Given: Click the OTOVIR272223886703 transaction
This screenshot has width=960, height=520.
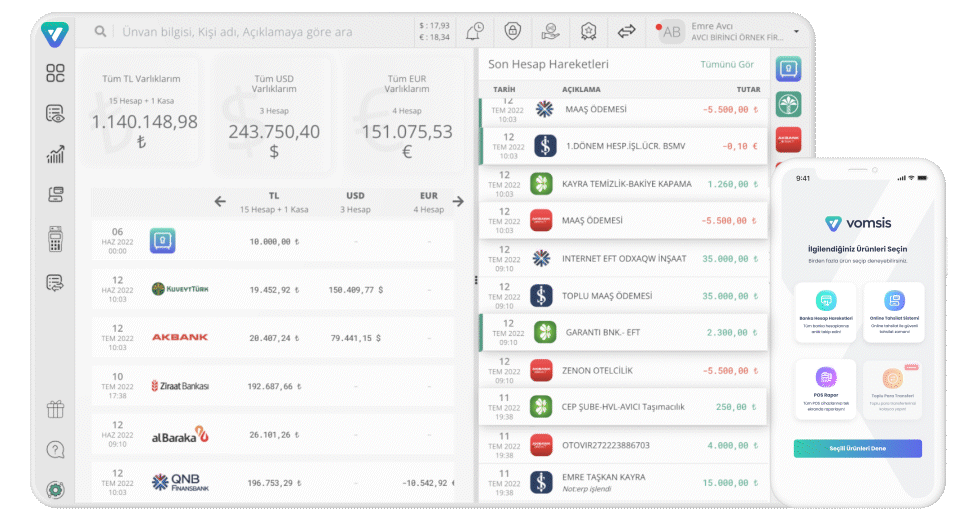Looking at the screenshot, I should pyautogui.click(x=624, y=445).
